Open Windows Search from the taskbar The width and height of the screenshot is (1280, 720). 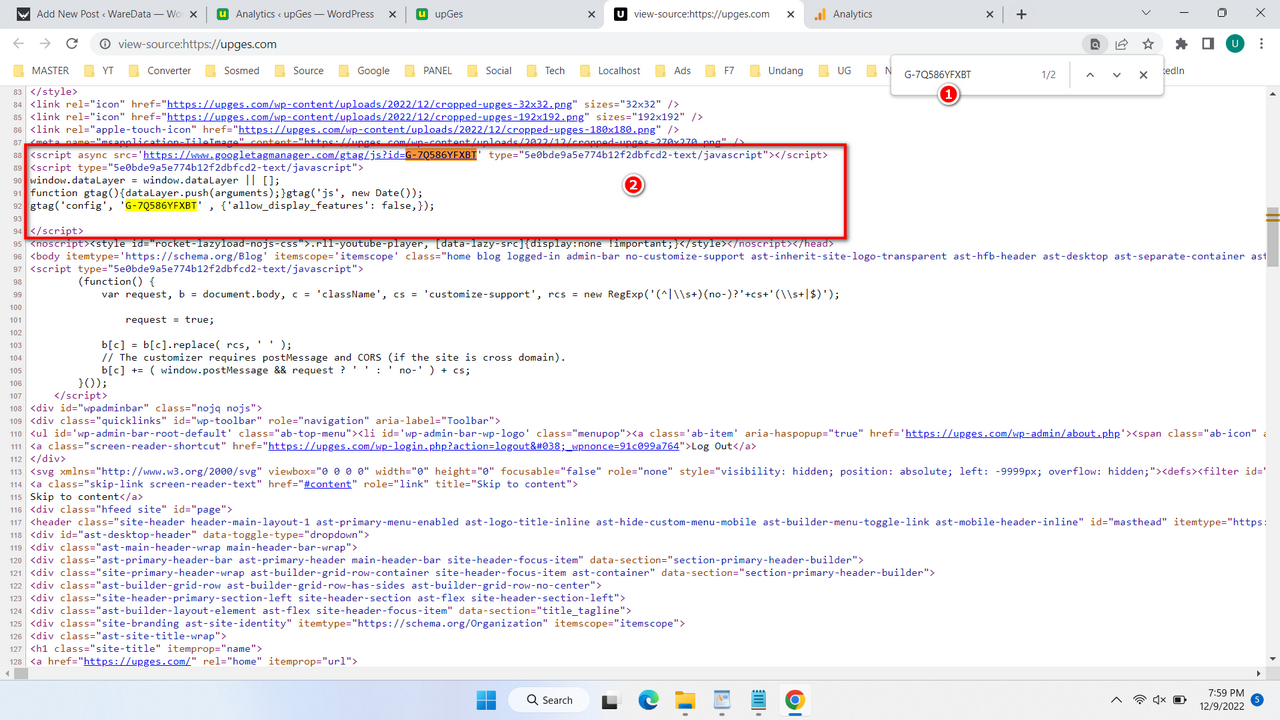[x=548, y=700]
